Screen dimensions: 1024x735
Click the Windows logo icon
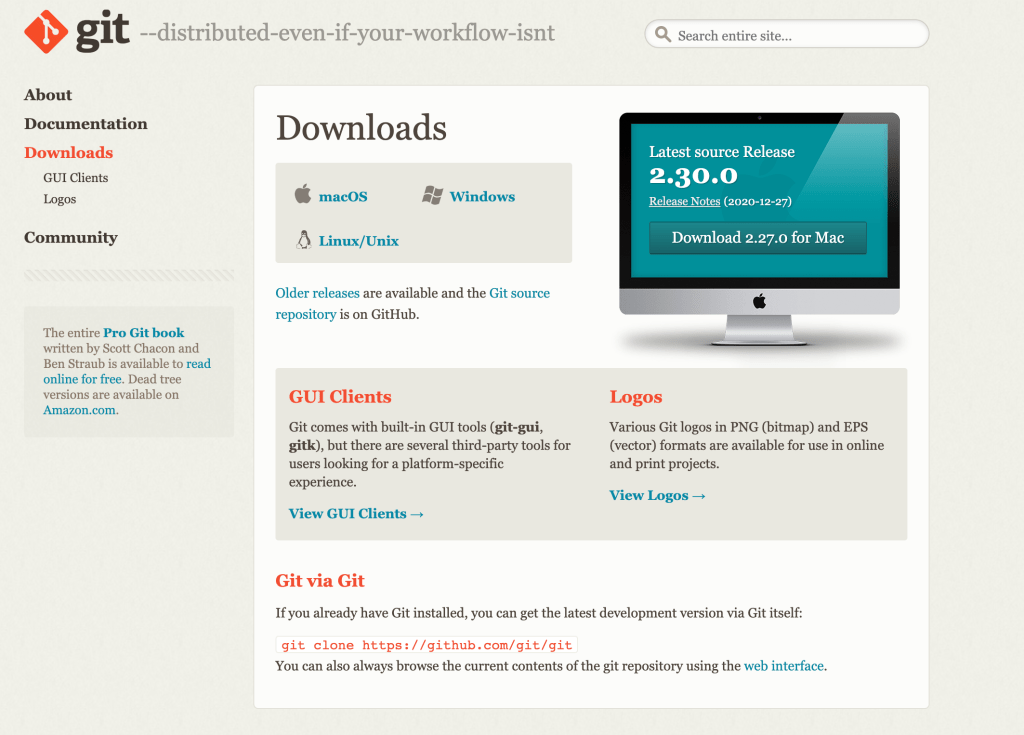coord(432,195)
